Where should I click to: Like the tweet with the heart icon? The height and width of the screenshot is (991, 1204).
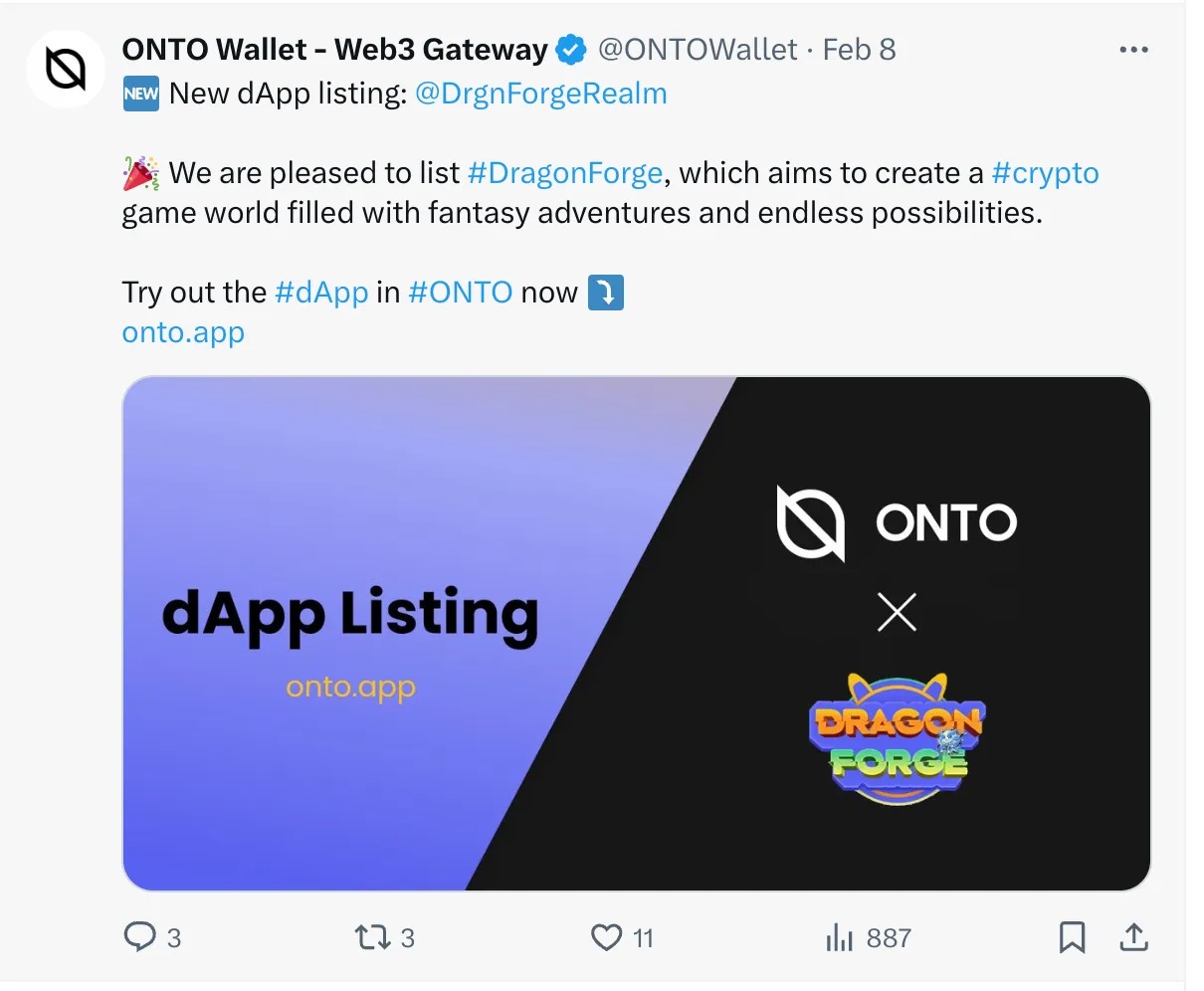click(606, 937)
